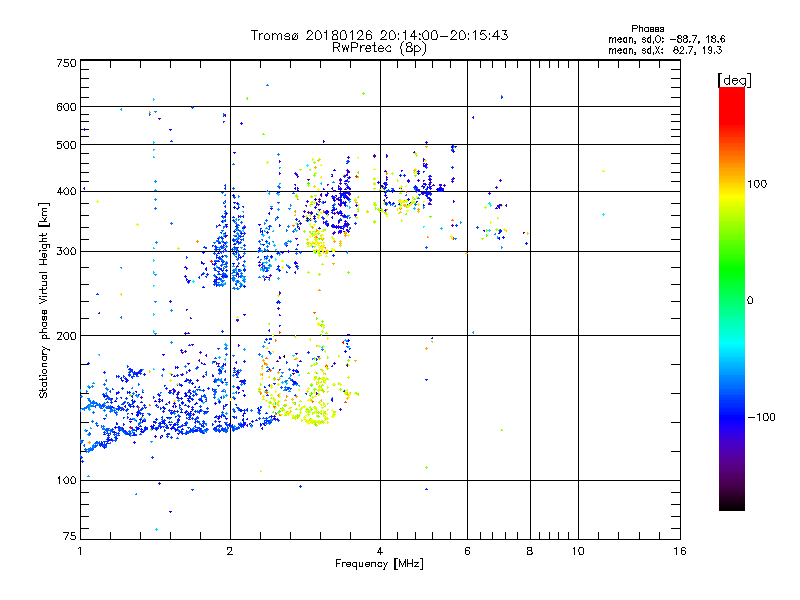Click the x-axis tick label '4'
The image size is (800, 600).
[x=380, y=551]
